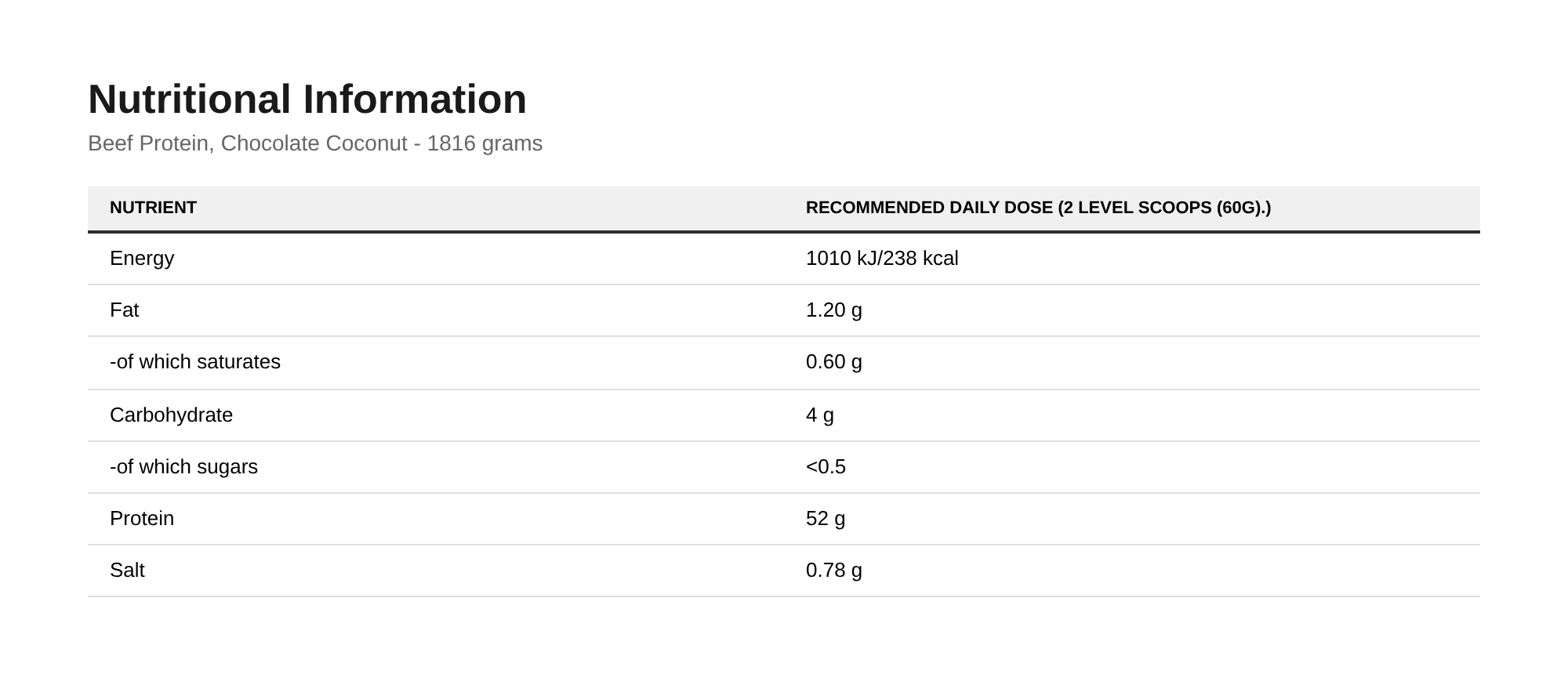Click the 0.78 g salt value
This screenshot has height=674, width=1568.
click(834, 571)
